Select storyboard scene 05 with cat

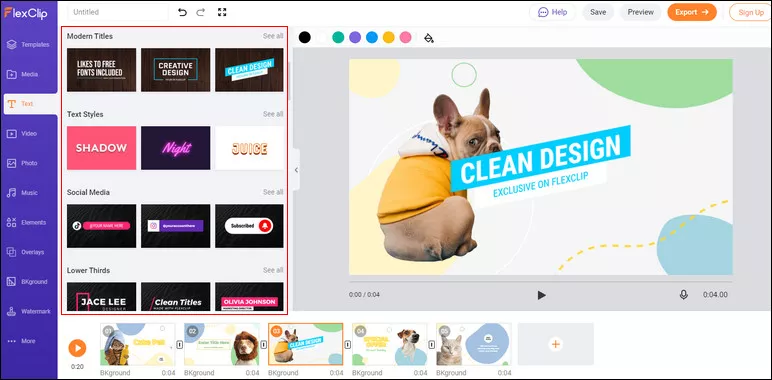[474, 344]
